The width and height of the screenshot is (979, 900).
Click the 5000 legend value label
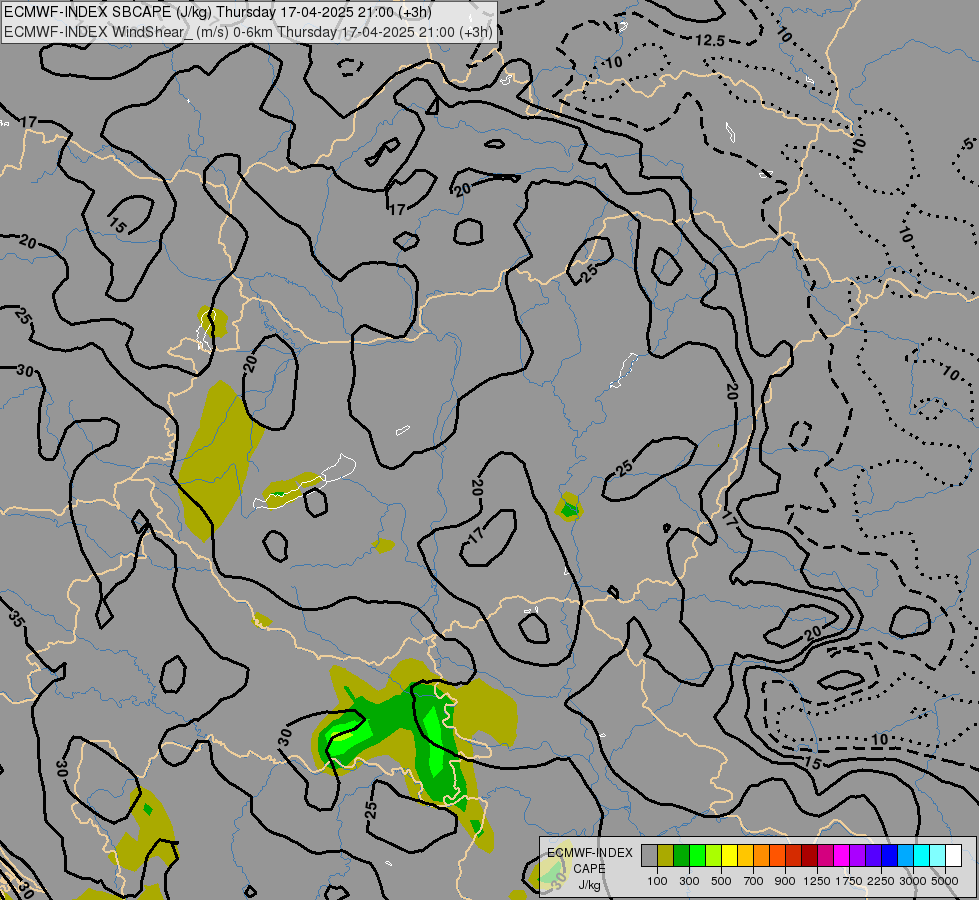945,881
